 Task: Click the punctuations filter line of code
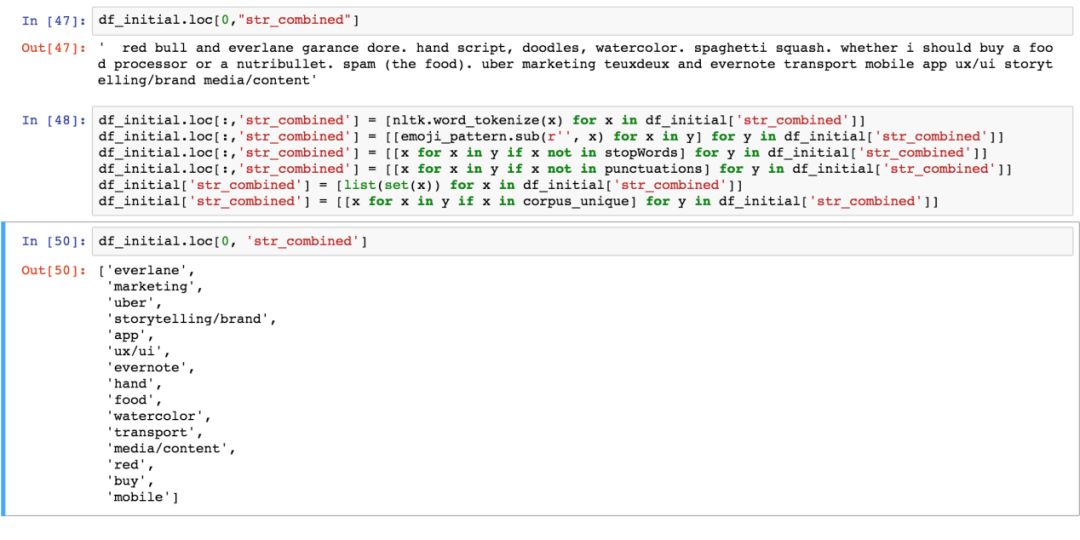coord(555,169)
